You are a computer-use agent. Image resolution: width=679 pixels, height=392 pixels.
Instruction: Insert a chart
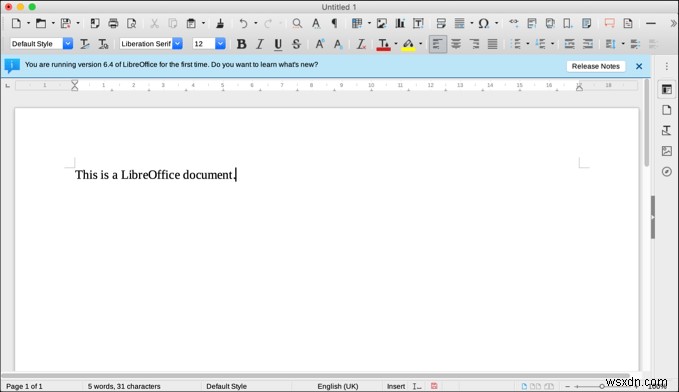400,23
